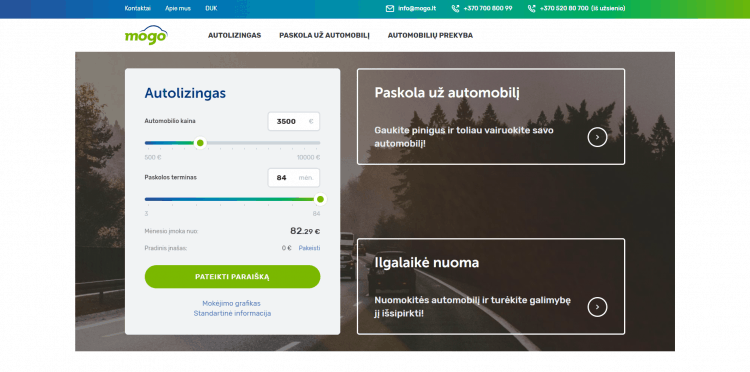750x372 pixels.
Task: Click the Paskolos terminas input field
Action: pyautogui.click(x=294, y=178)
